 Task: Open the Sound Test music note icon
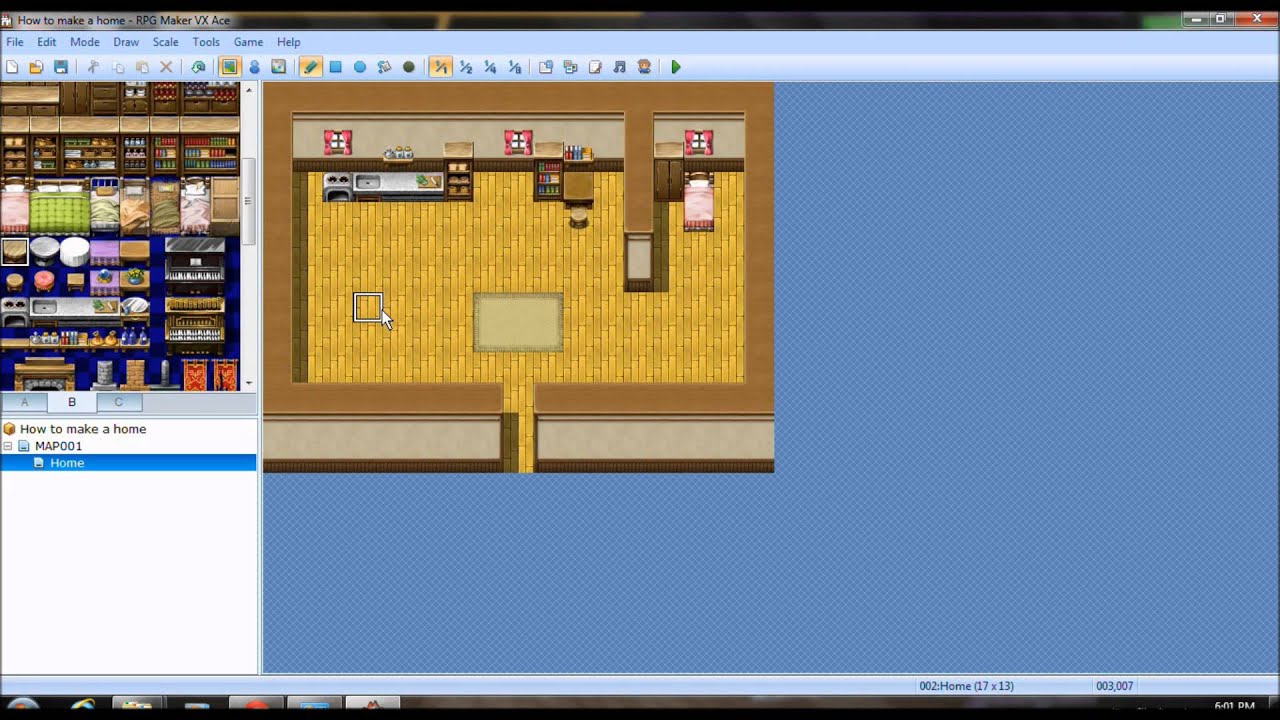tap(620, 67)
